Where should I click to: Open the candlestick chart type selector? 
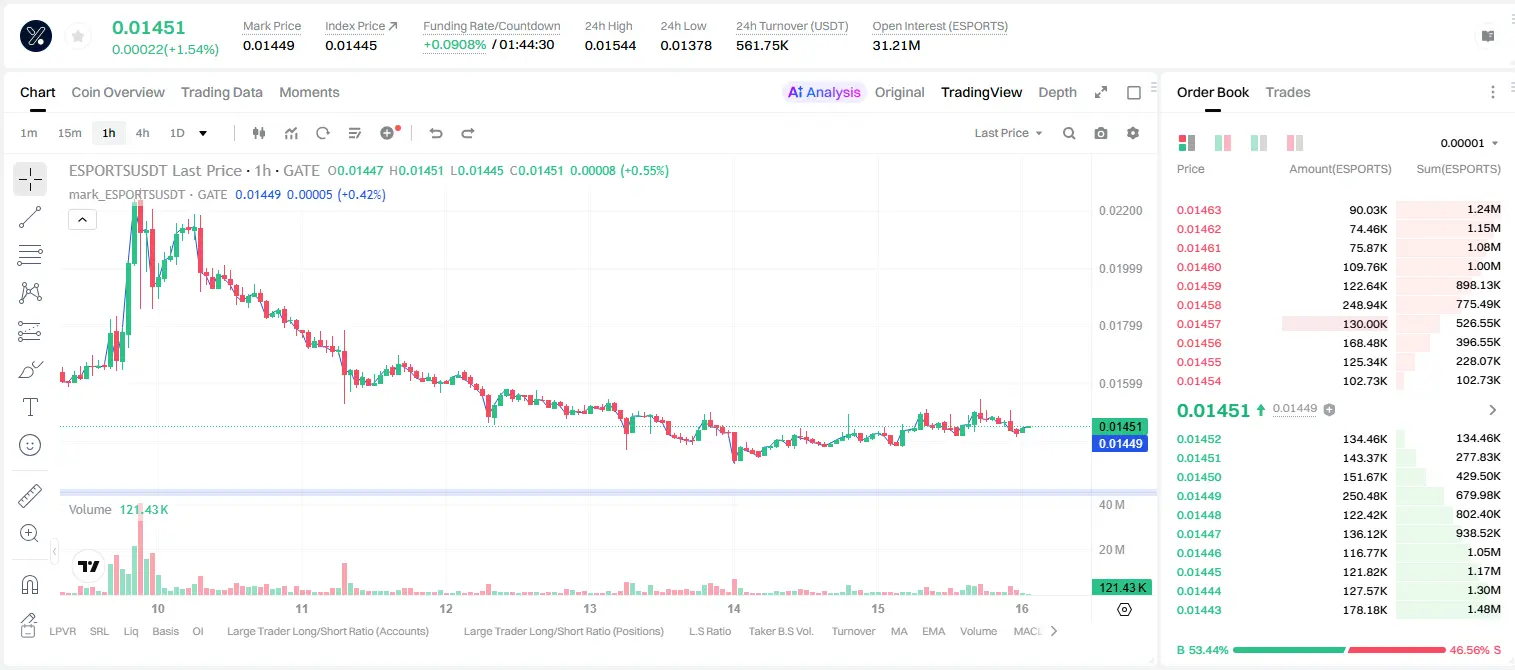259,133
